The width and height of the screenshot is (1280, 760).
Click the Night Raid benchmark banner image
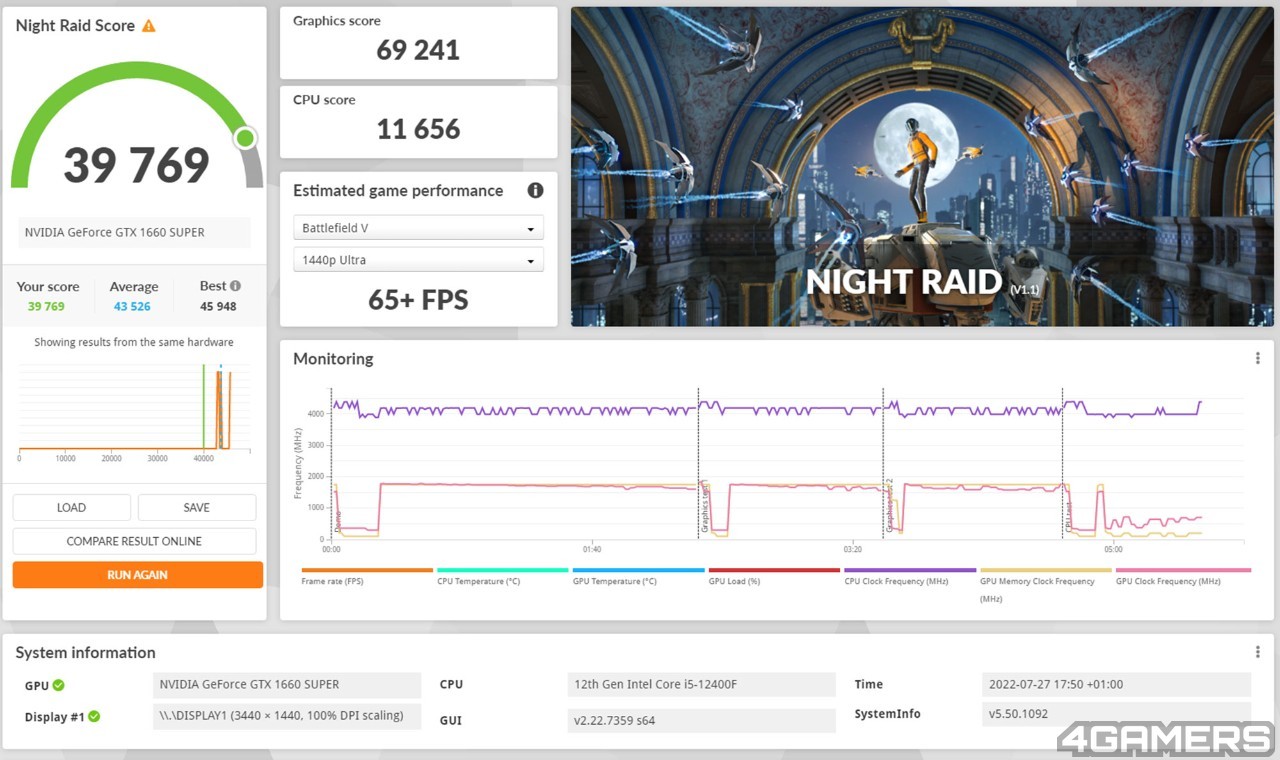[922, 167]
